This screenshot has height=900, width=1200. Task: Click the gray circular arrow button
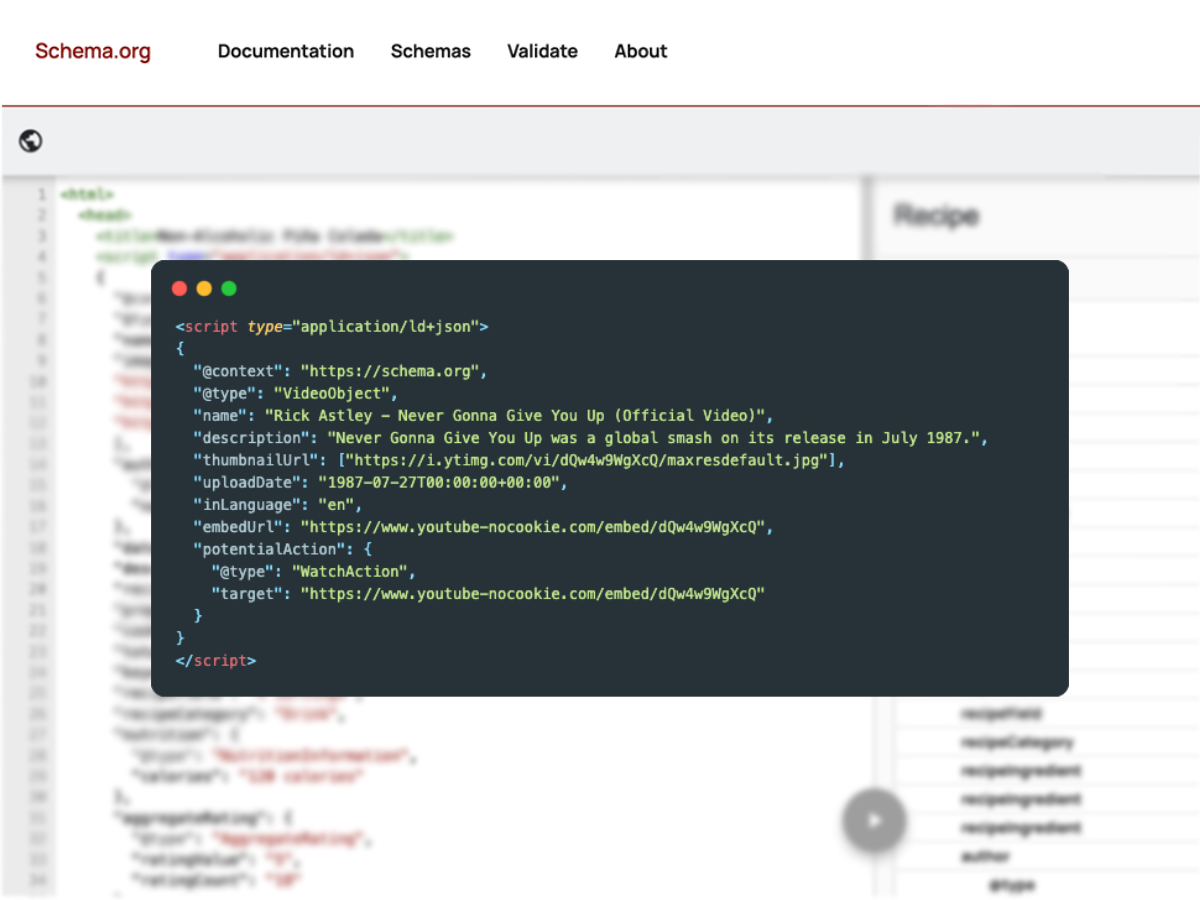[874, 820]
